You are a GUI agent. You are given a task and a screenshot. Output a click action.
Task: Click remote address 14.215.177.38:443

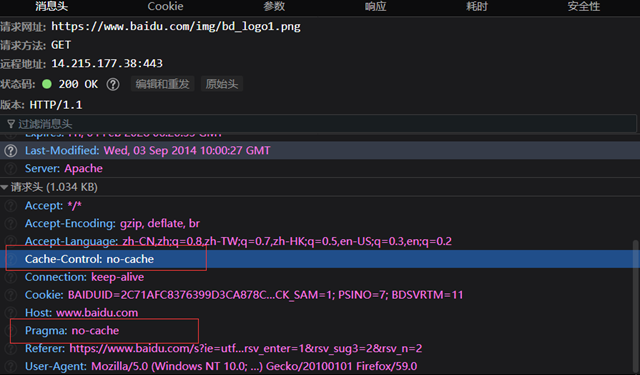[x=107, y=64]
